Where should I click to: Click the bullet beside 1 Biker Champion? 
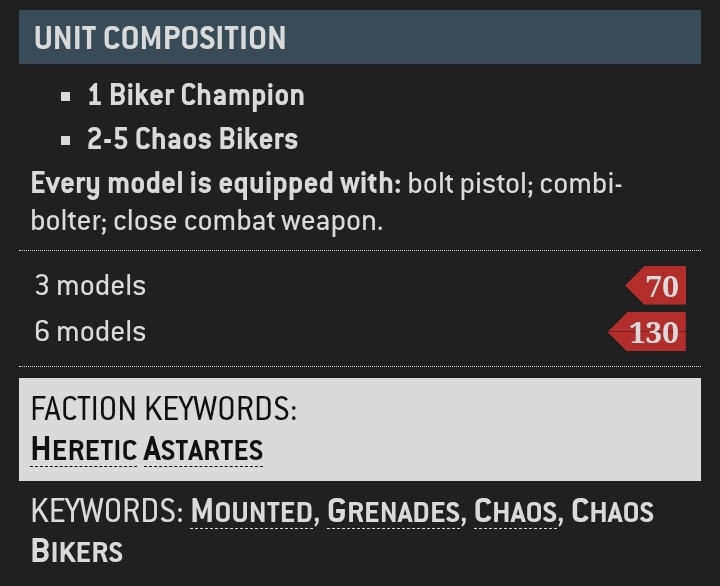[65, 97]
